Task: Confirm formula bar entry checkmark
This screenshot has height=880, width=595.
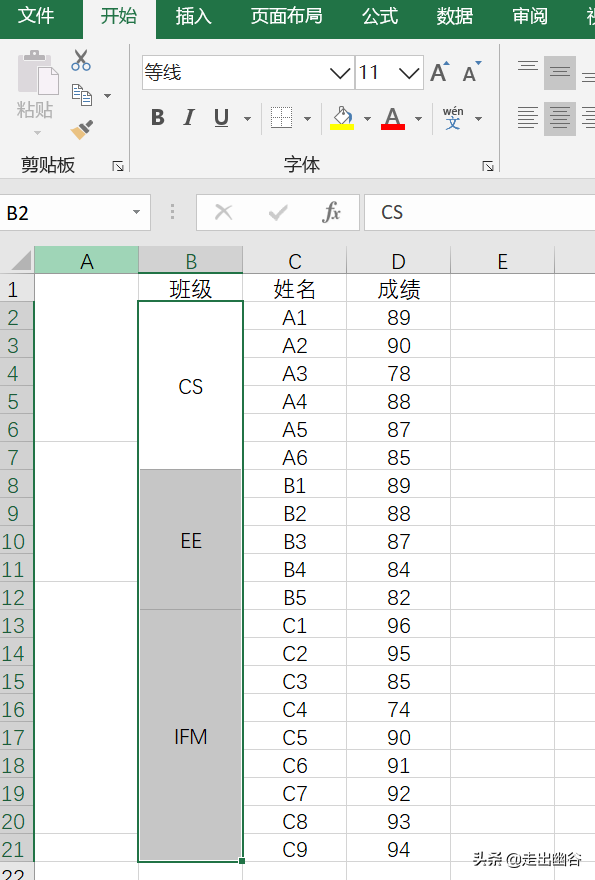Action: pos(278,213)
